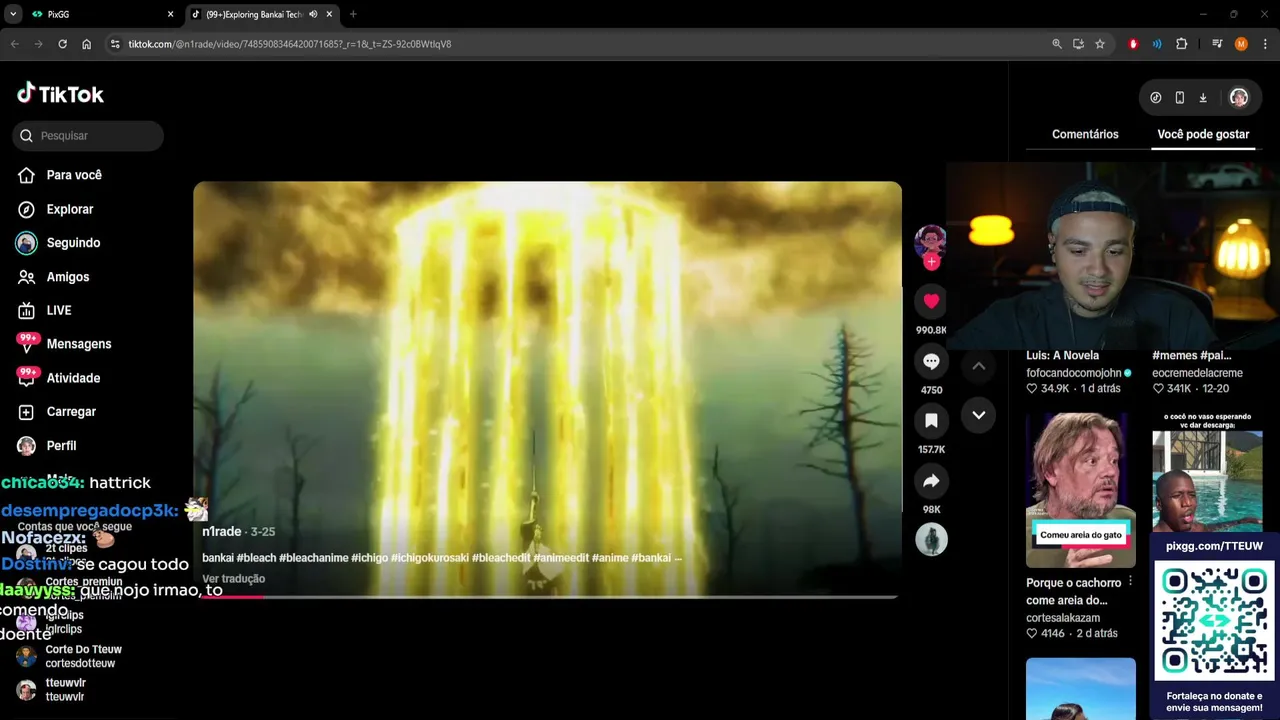
Task: Bookmark this page with the star
Action: pos(1100,44)
